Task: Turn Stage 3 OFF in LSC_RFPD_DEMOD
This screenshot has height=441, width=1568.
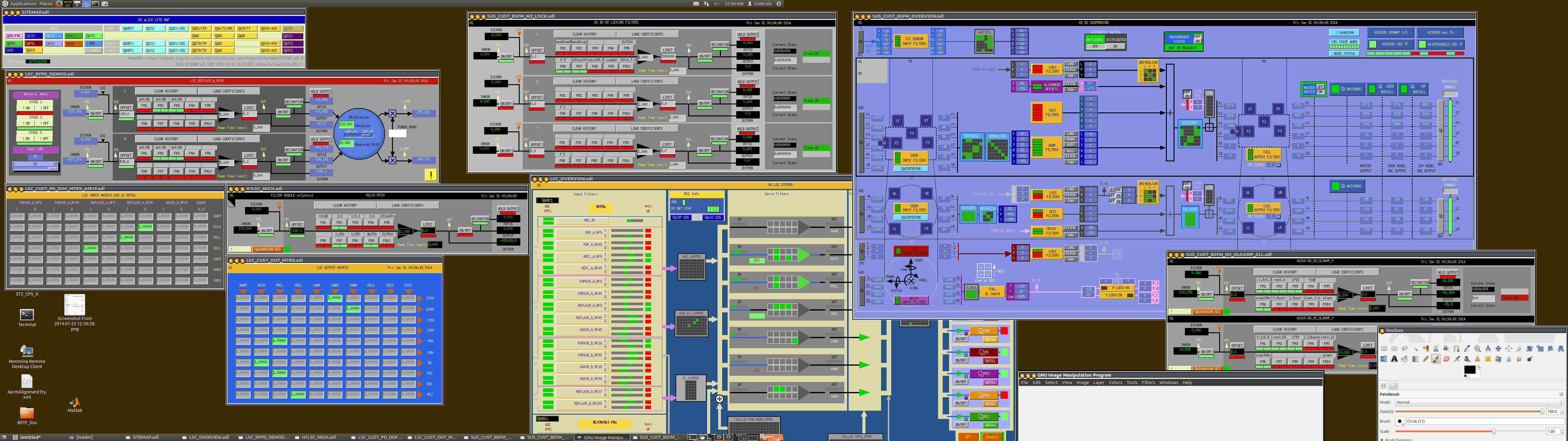Action: [x=44, y=139]
